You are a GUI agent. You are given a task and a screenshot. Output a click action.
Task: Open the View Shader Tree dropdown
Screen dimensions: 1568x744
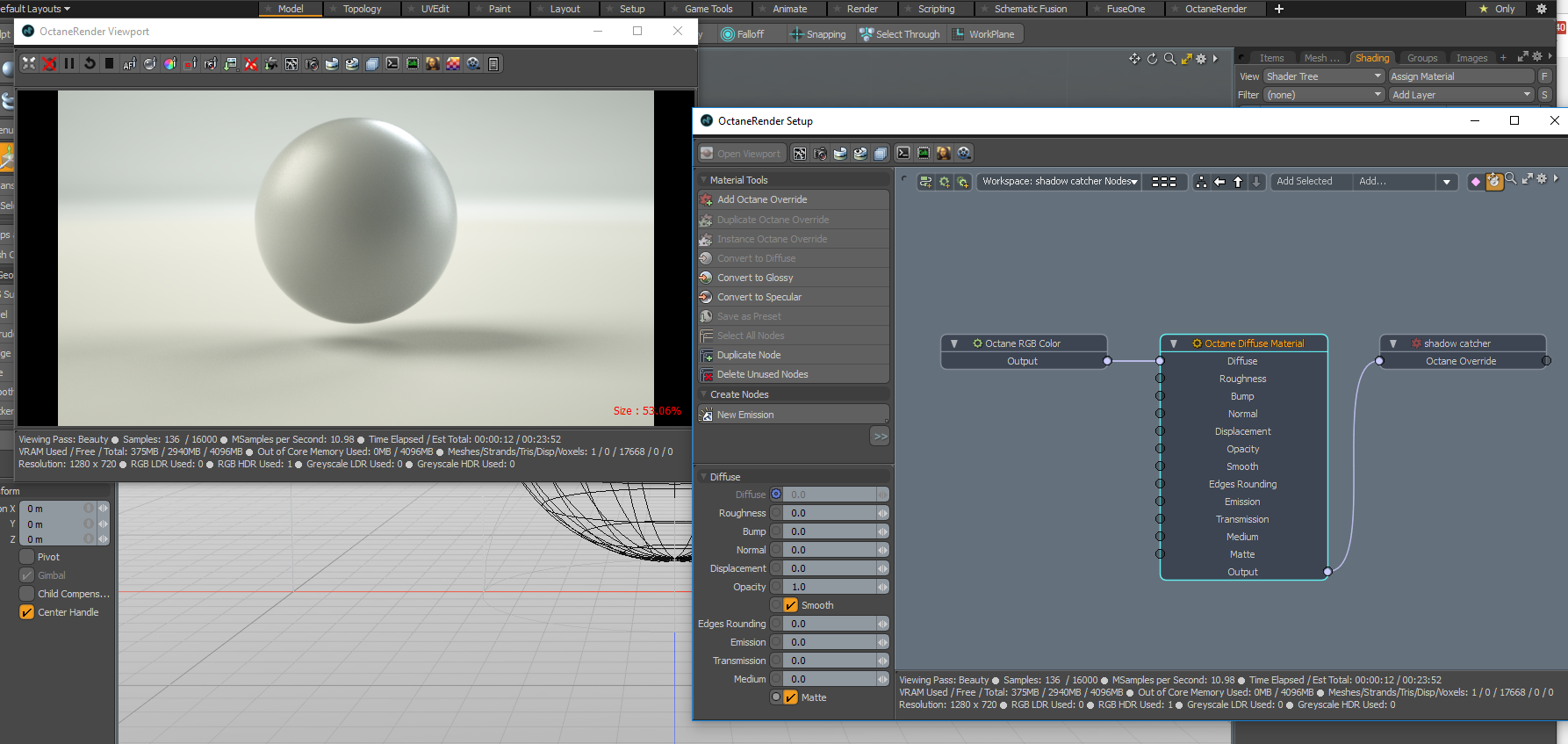[1323, 76]
